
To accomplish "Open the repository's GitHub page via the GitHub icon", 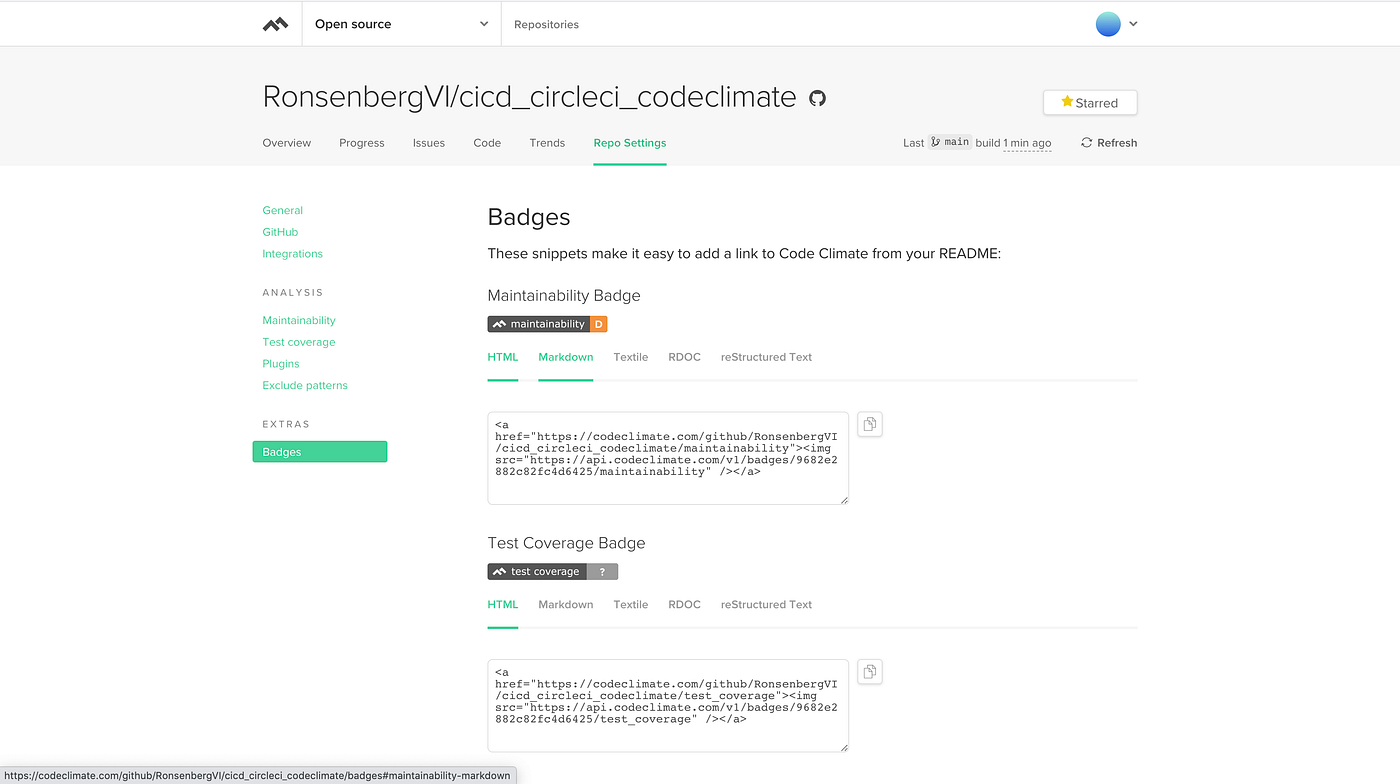I will pyautogui.click(x=817, y=98).
